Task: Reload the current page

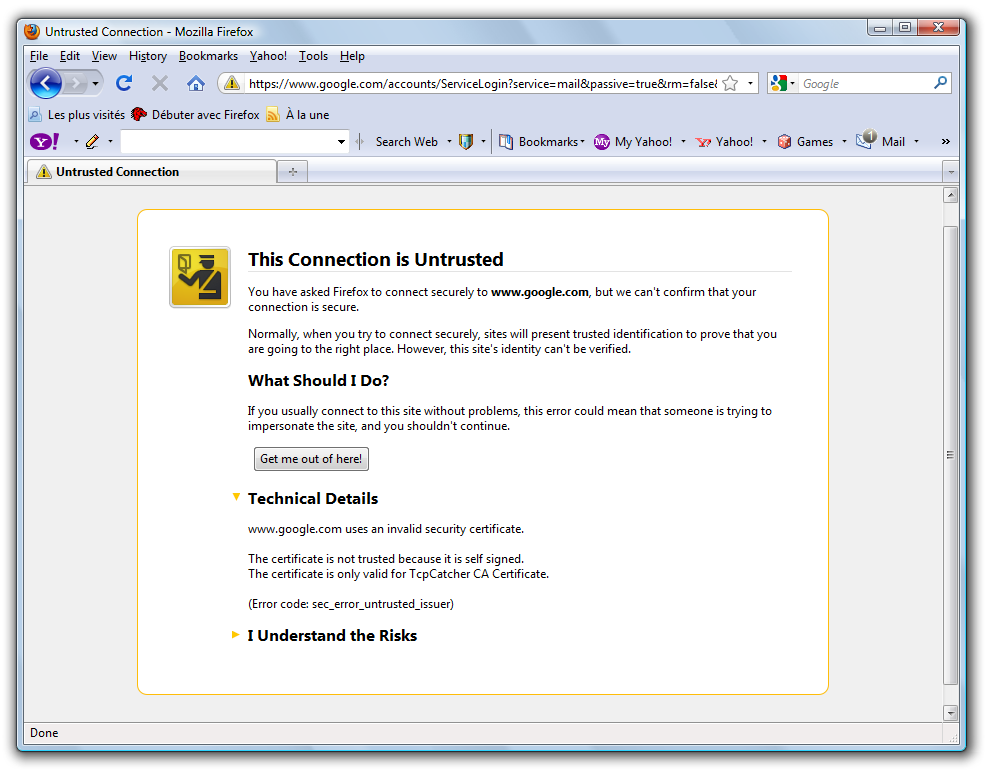Action: click(x=124, y=83)
